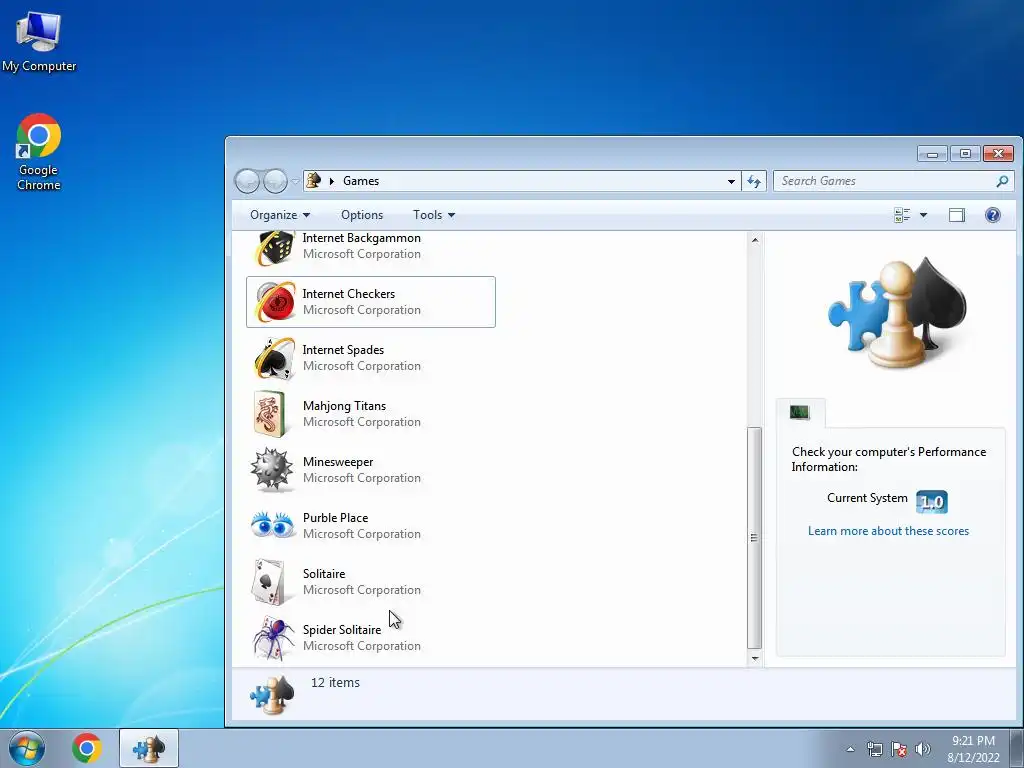Open Chrome from the taskbar

[x=87, y=748]
